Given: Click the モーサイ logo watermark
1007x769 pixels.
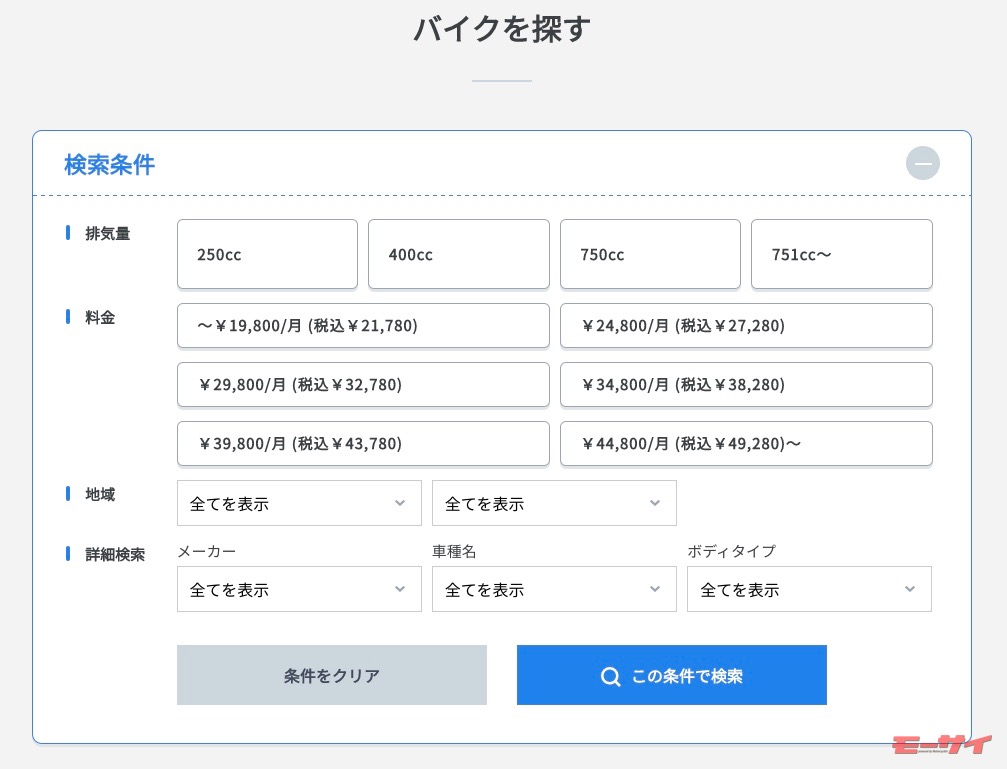Looking at the screenshot, I should click(x=940, y=745).
